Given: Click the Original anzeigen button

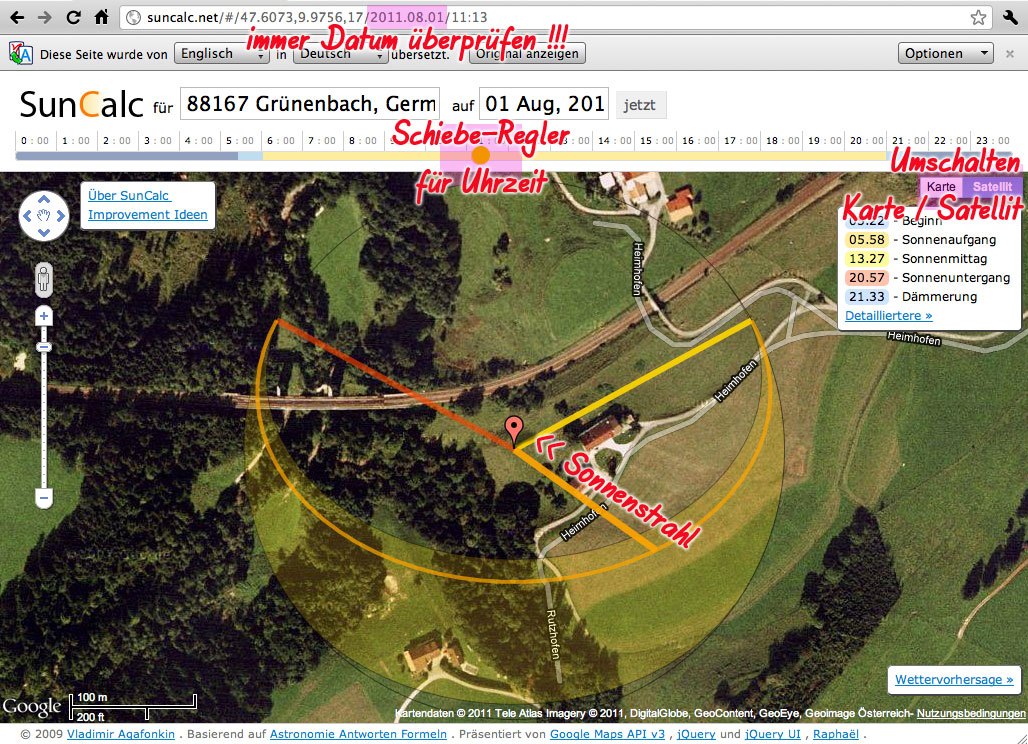Looking at the screenshot, I should point(527,54).
